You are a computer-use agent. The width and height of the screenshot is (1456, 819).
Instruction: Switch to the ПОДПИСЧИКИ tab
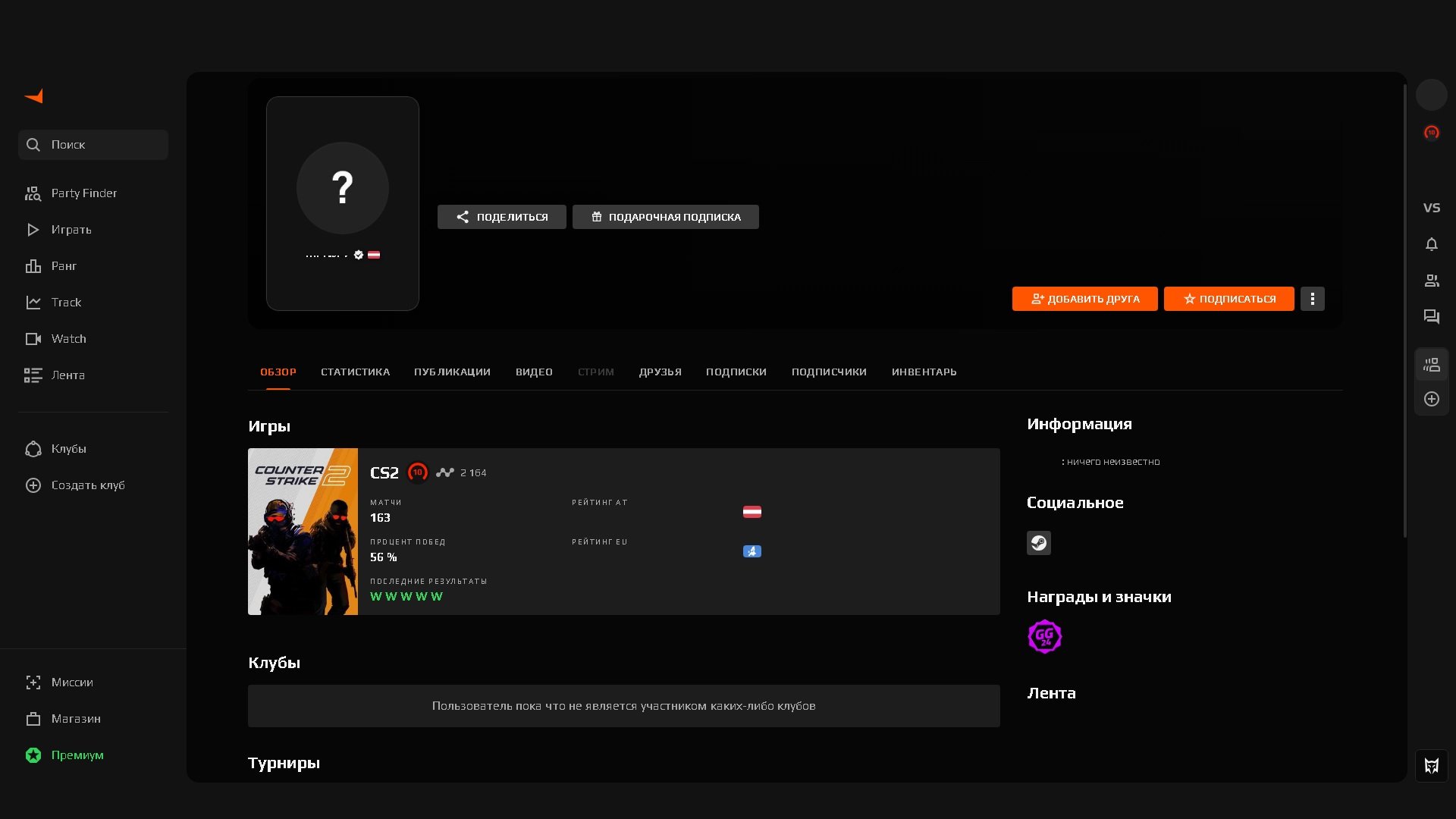(829, 372)
